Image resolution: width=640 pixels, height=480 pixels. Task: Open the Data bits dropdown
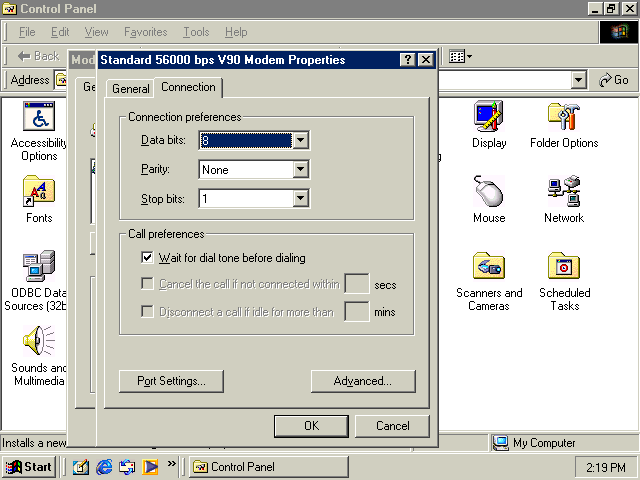(x=300, y=140)
